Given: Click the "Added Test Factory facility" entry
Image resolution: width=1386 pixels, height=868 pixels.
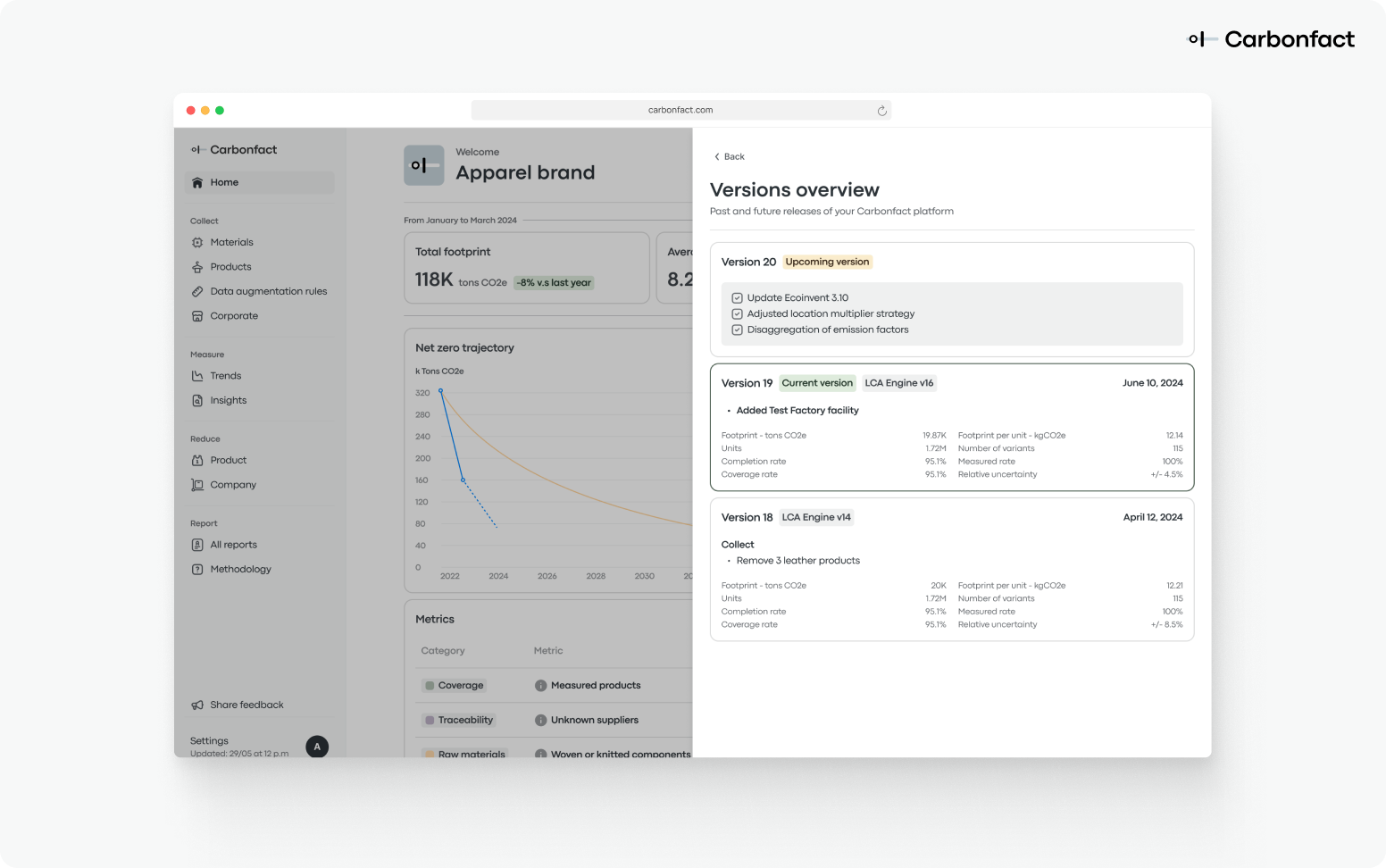Looking at the screenshot, I should point(797,411).
